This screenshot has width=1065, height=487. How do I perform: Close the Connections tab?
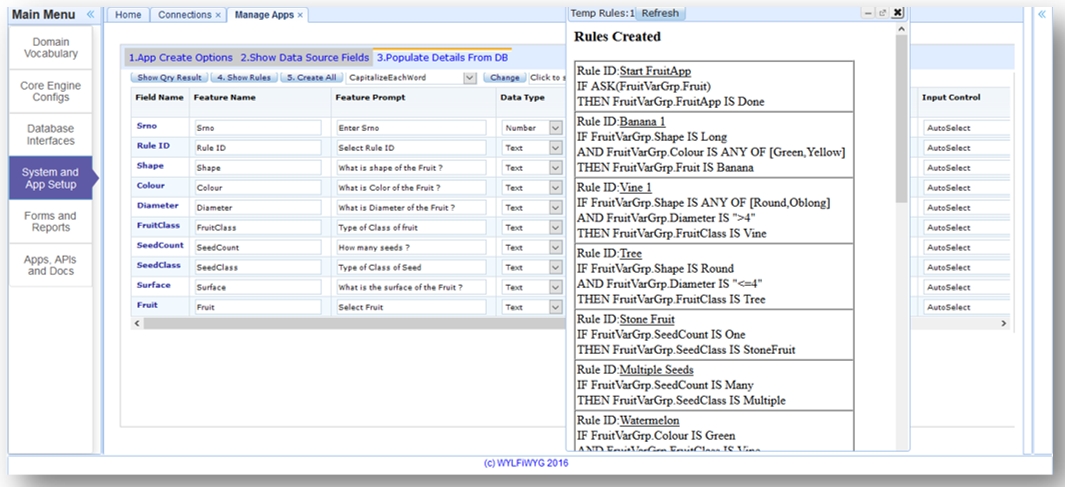point(219,15)
